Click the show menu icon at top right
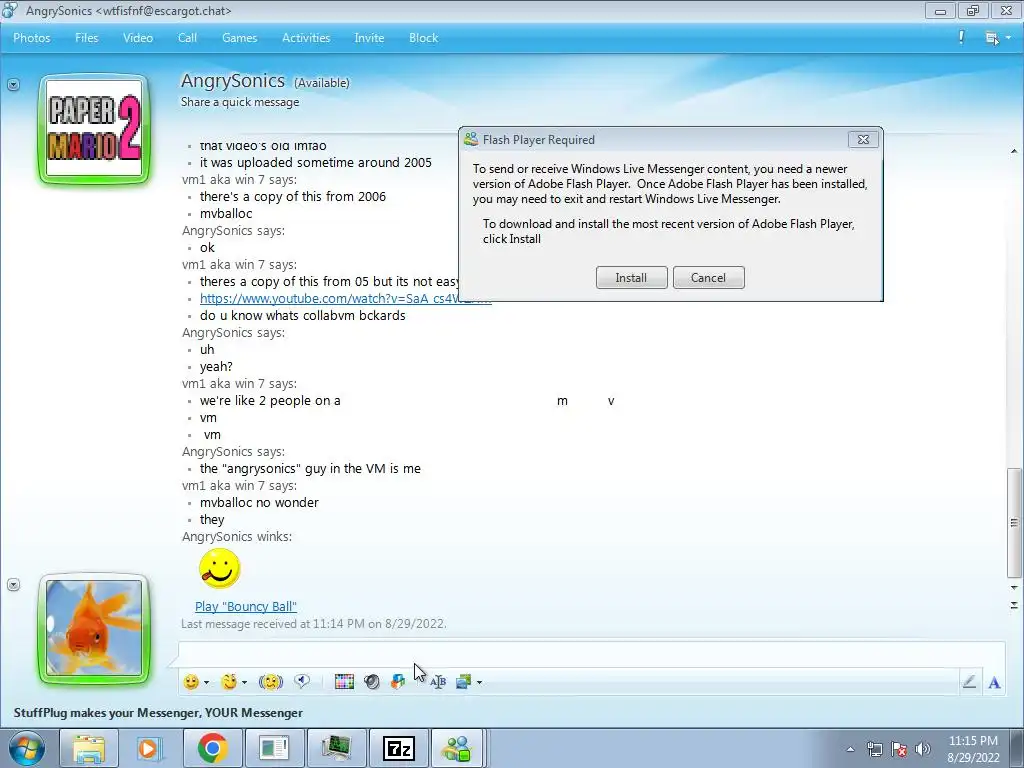The height and width of the screenshot is (768, 1024). (992, 38)
